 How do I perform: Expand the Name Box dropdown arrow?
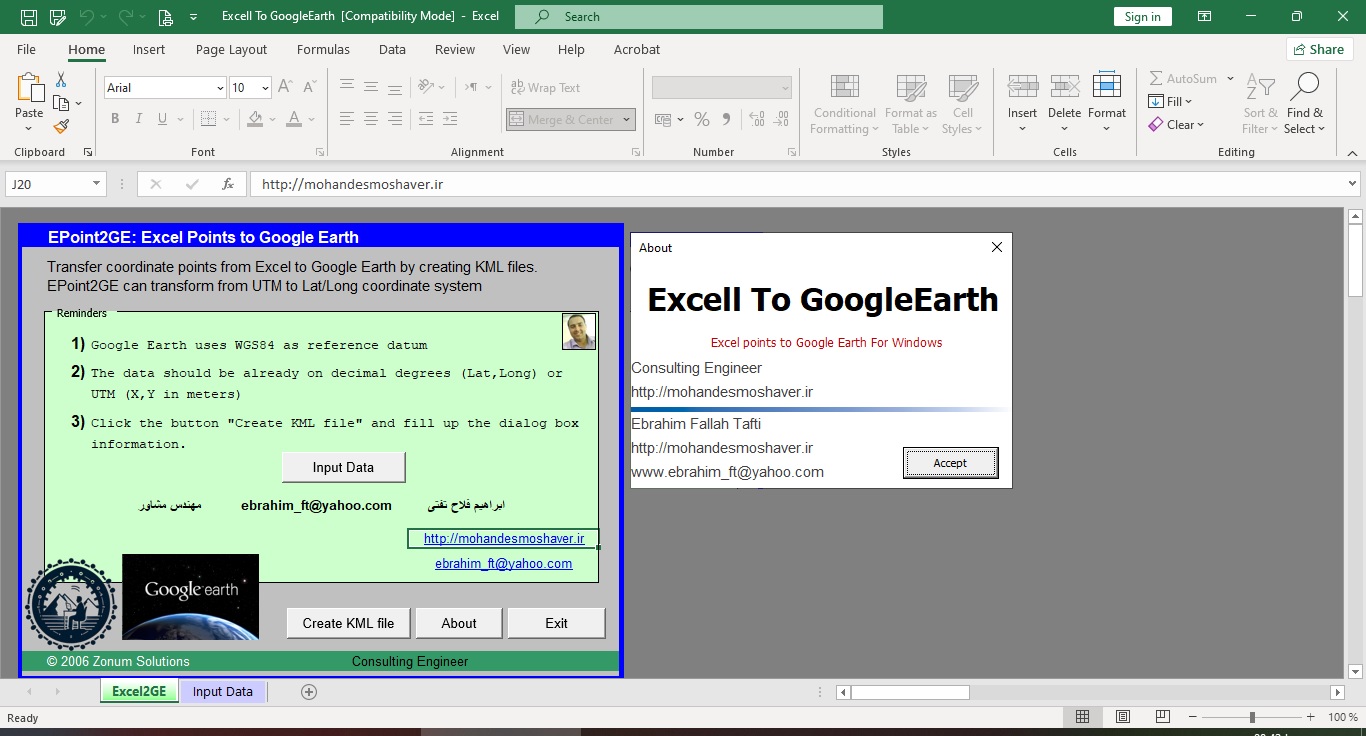[x=97, y=184]
